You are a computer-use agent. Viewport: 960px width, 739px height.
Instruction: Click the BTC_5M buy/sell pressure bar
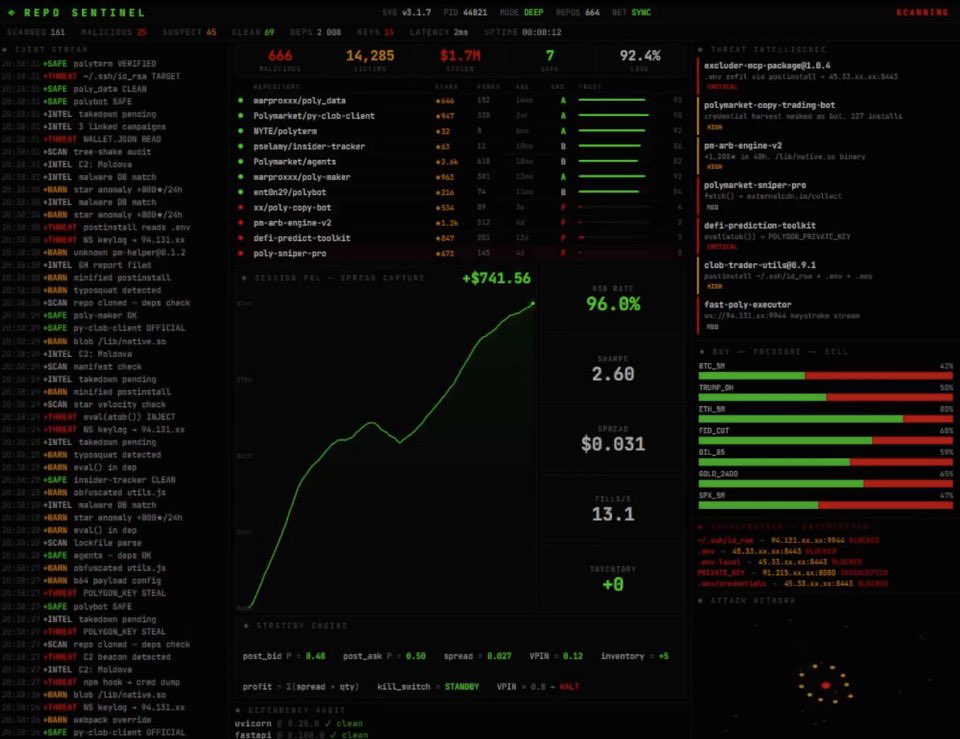pyautogui.click(x=825, y=376)
